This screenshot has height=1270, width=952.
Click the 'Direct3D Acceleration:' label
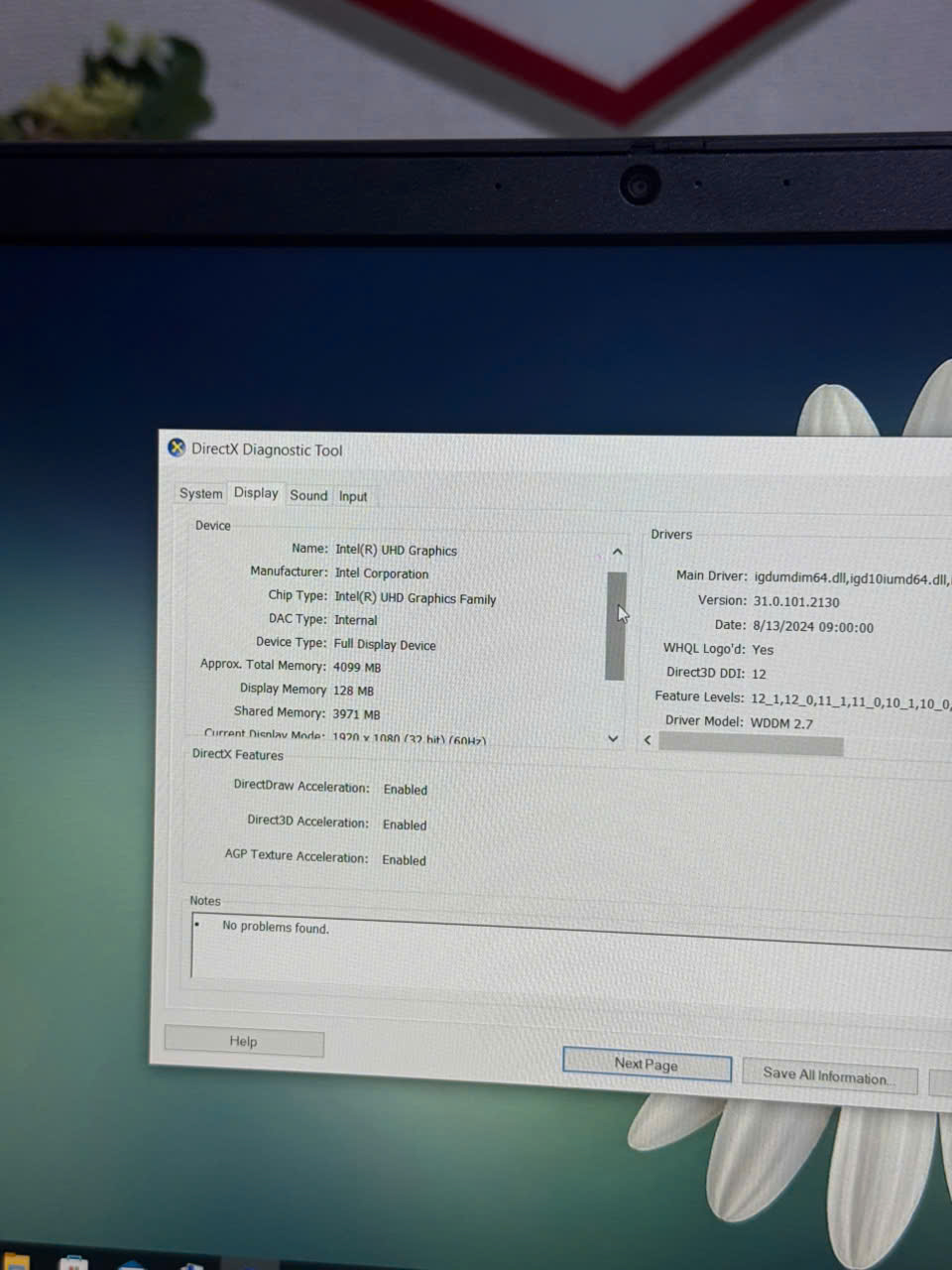coord(307,822)
